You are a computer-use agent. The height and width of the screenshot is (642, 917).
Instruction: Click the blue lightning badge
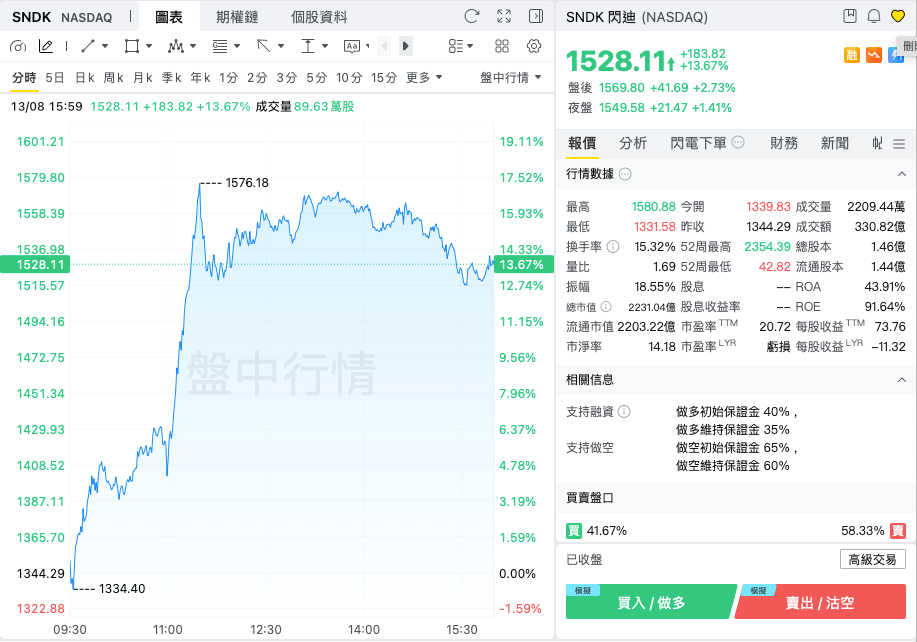point(895,55)
